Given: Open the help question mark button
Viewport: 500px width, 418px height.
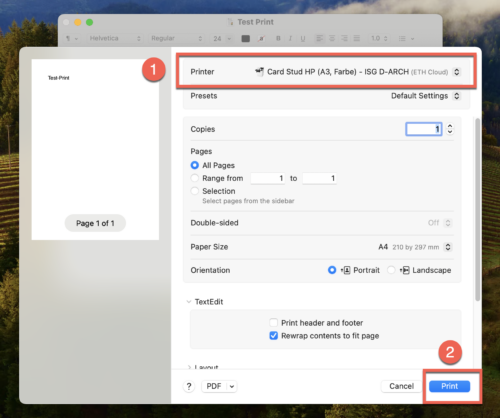Looking at the screenshot, I should [x=189, y=386].
